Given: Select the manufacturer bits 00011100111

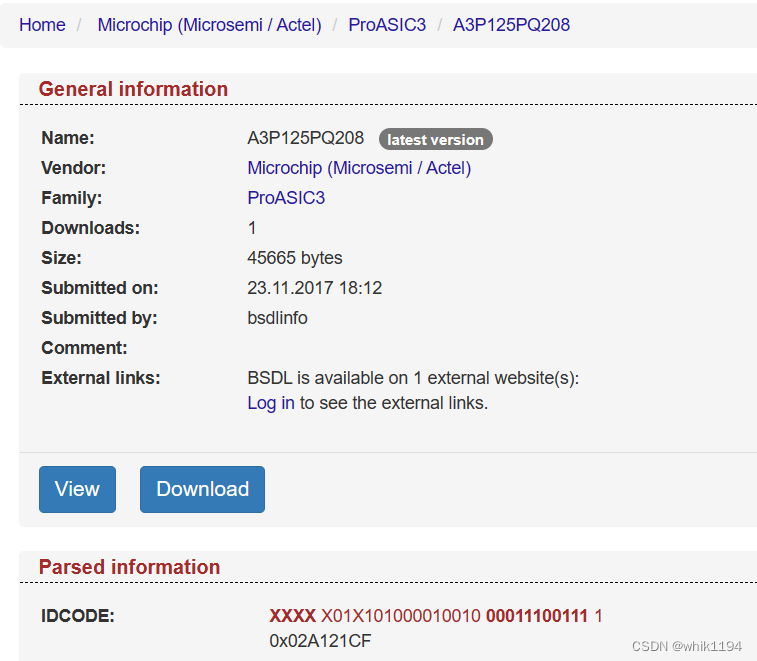Looking at the screenshot, I should click(x=537, y=616).
